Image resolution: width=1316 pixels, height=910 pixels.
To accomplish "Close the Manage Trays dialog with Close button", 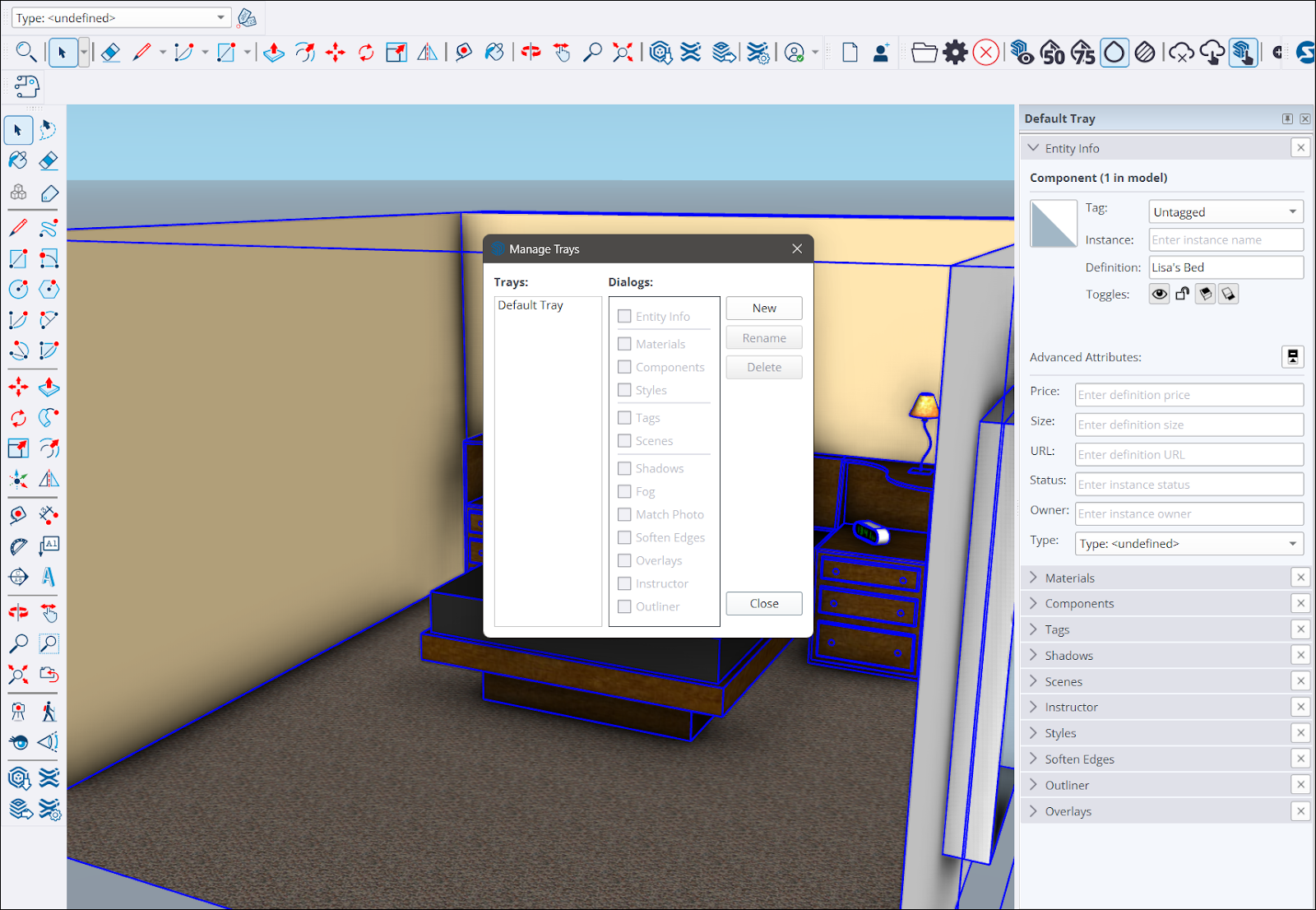I will tap(763, 603).
